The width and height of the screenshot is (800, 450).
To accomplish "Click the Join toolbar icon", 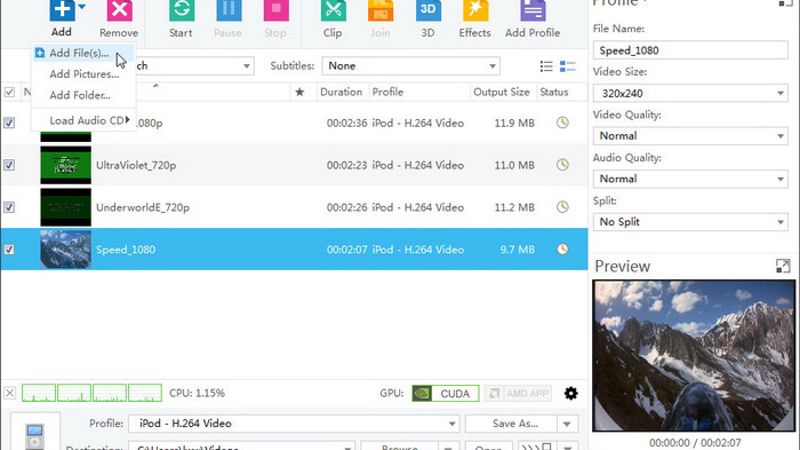I will tap(381, 9).
